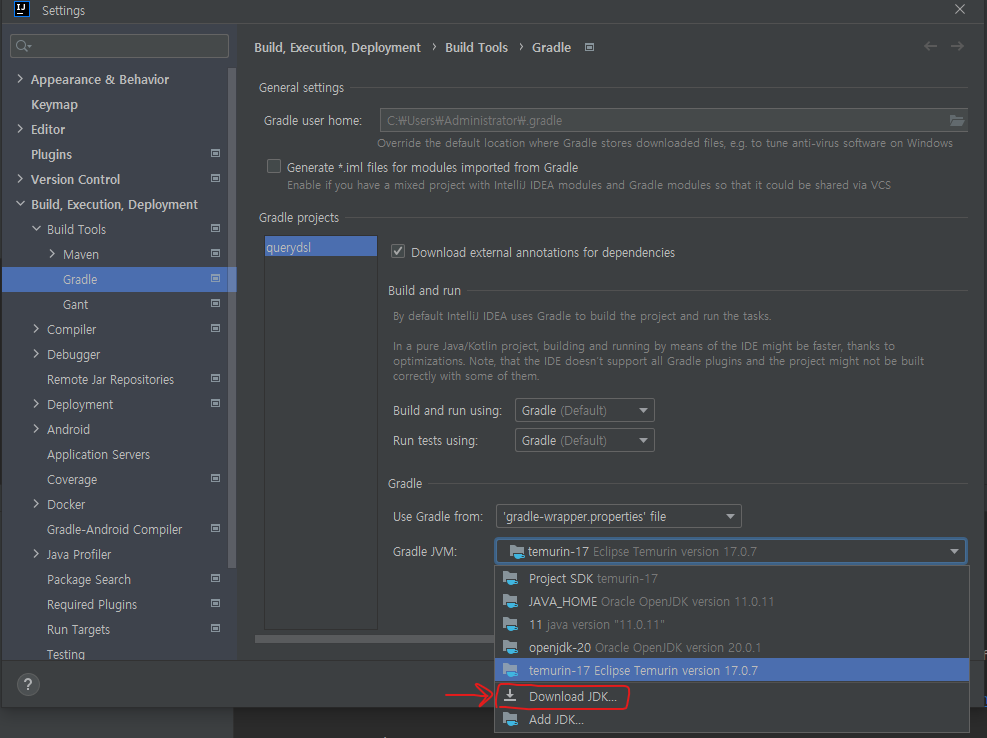
Task: Close the Gradle JVM dropdown arrow
Action: (954, 552)
